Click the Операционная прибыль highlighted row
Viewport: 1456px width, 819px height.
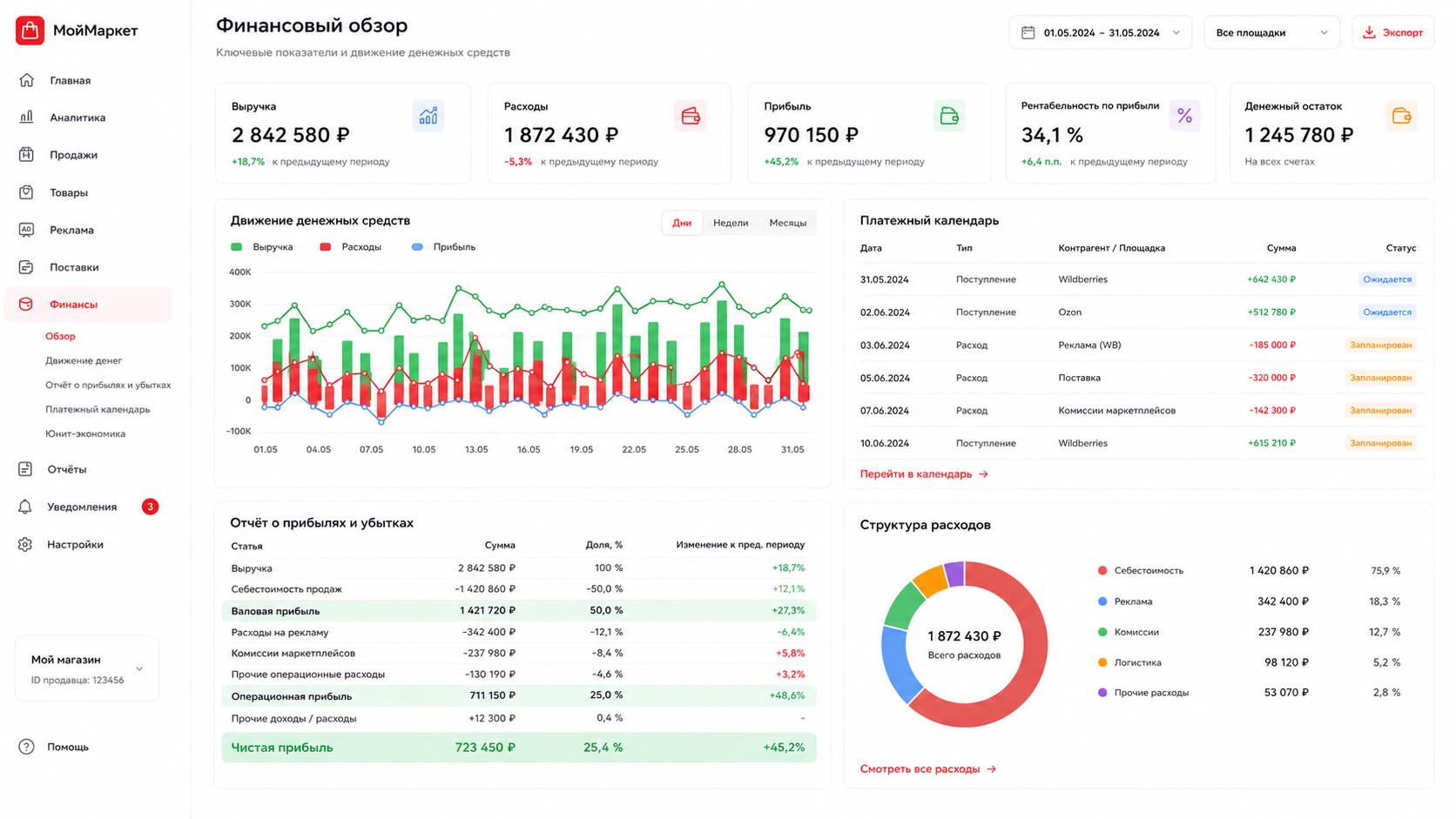[x=519, y=696]
